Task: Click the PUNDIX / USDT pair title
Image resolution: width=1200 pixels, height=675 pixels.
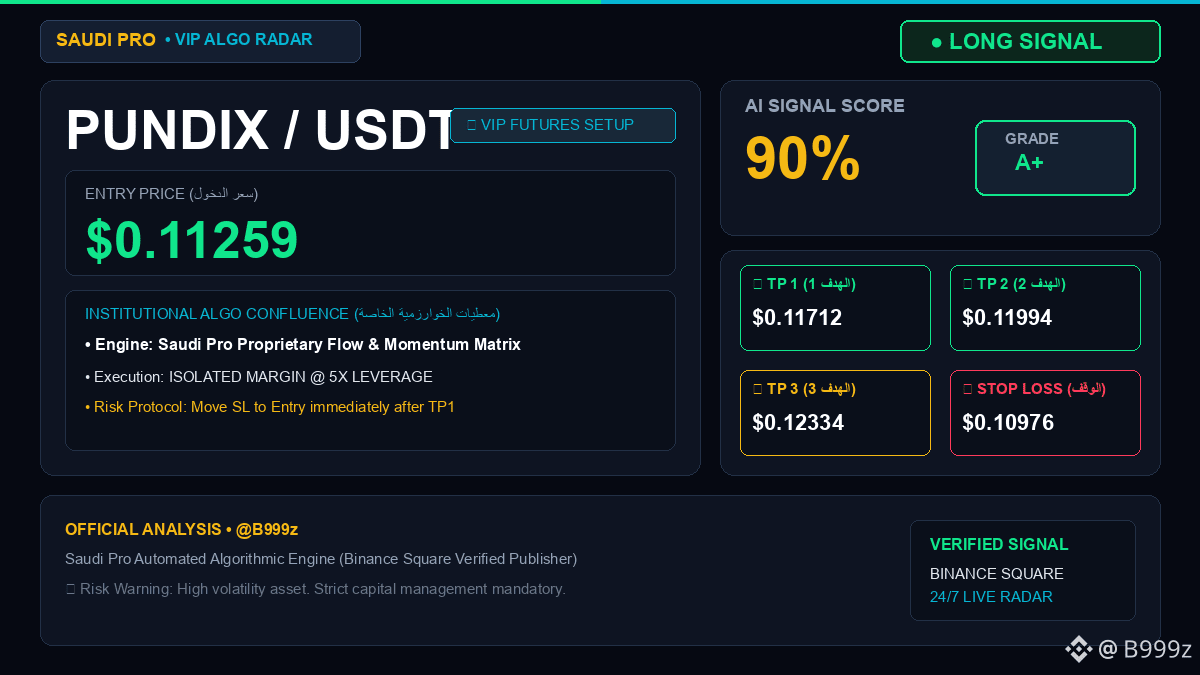Action: (x=261, y=130)
